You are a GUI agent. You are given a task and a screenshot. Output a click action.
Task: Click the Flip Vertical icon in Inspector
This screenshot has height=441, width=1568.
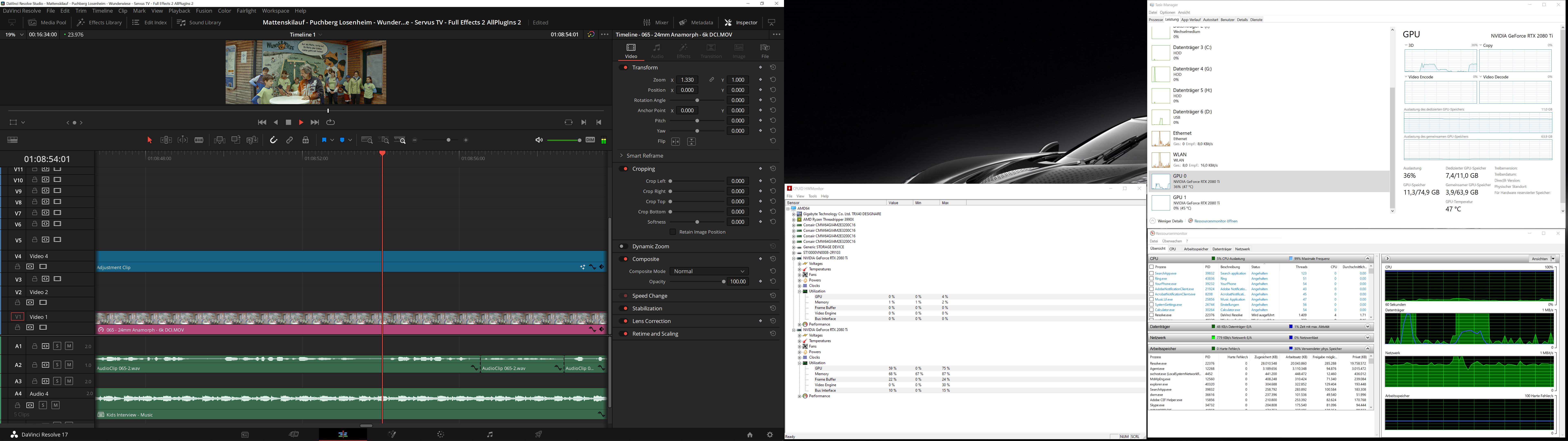pos(692,142)
